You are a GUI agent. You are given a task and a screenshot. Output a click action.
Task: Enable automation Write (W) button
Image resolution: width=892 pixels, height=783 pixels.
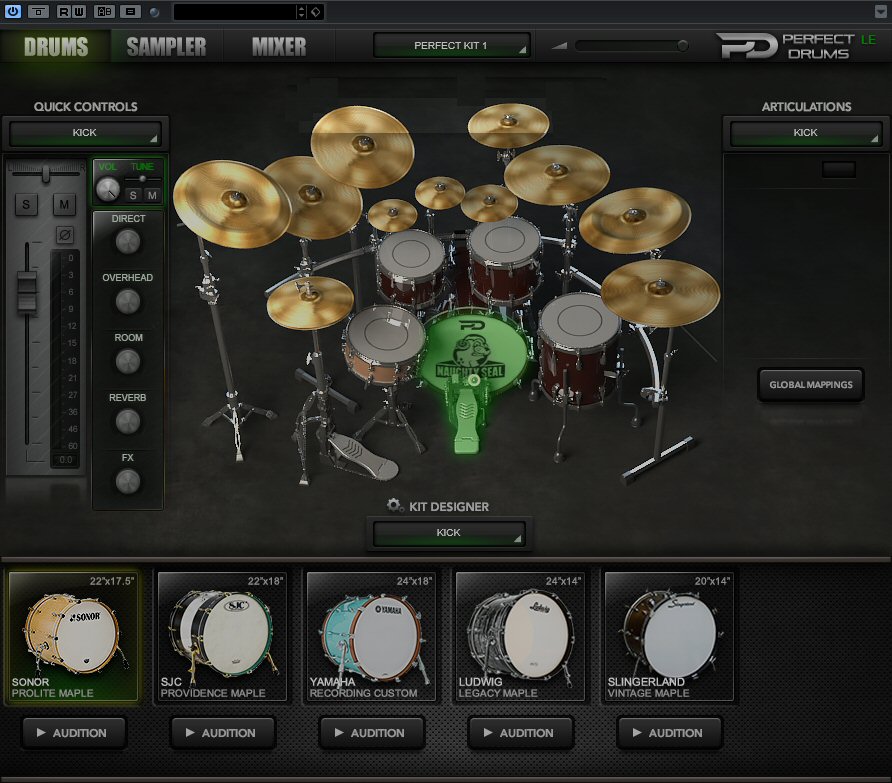coord(79,11)
